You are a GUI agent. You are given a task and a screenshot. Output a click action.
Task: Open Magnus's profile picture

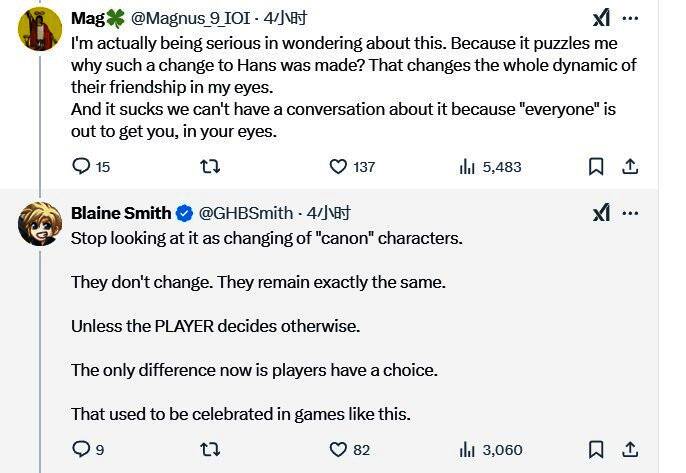[40, 28]
